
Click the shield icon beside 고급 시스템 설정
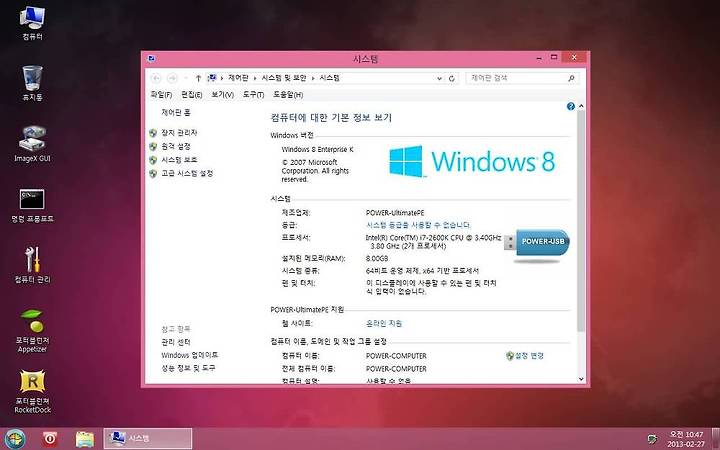[x=153, y=174]
